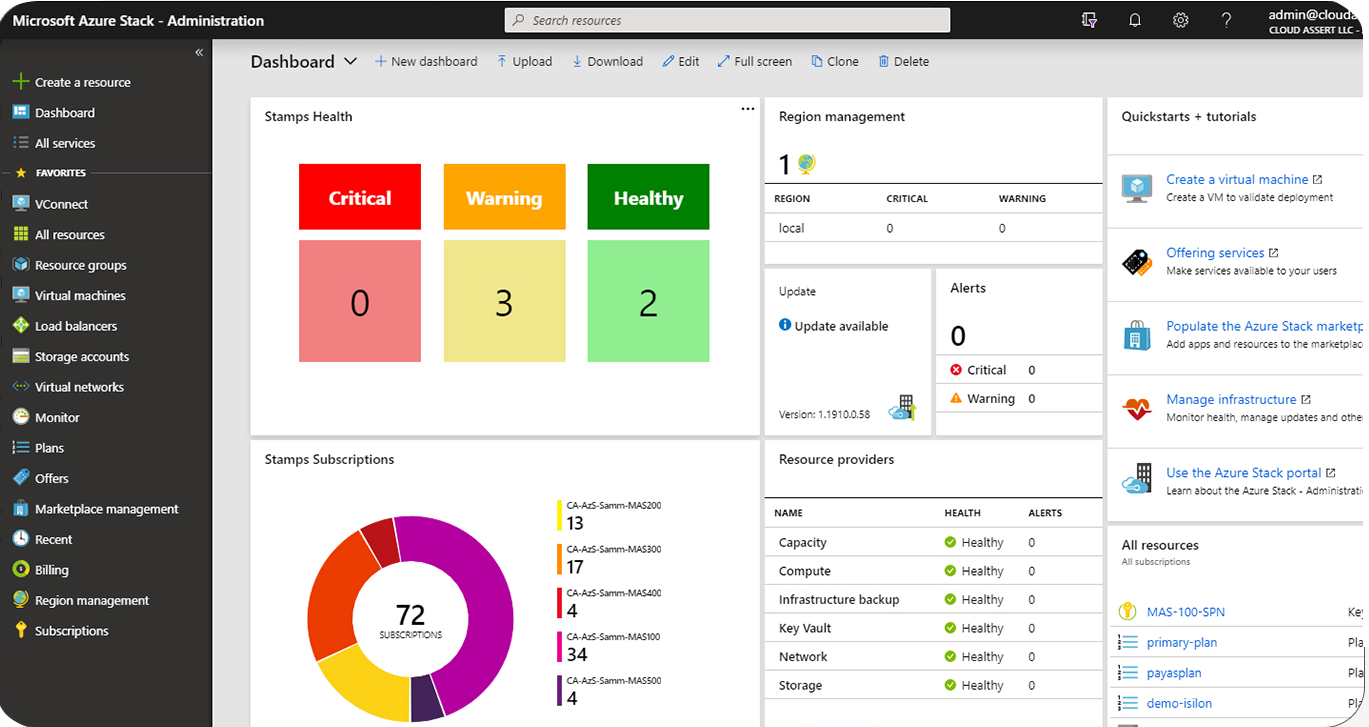Click the Capacity resource provider row
1369x727 pixels.
(933, 542)
